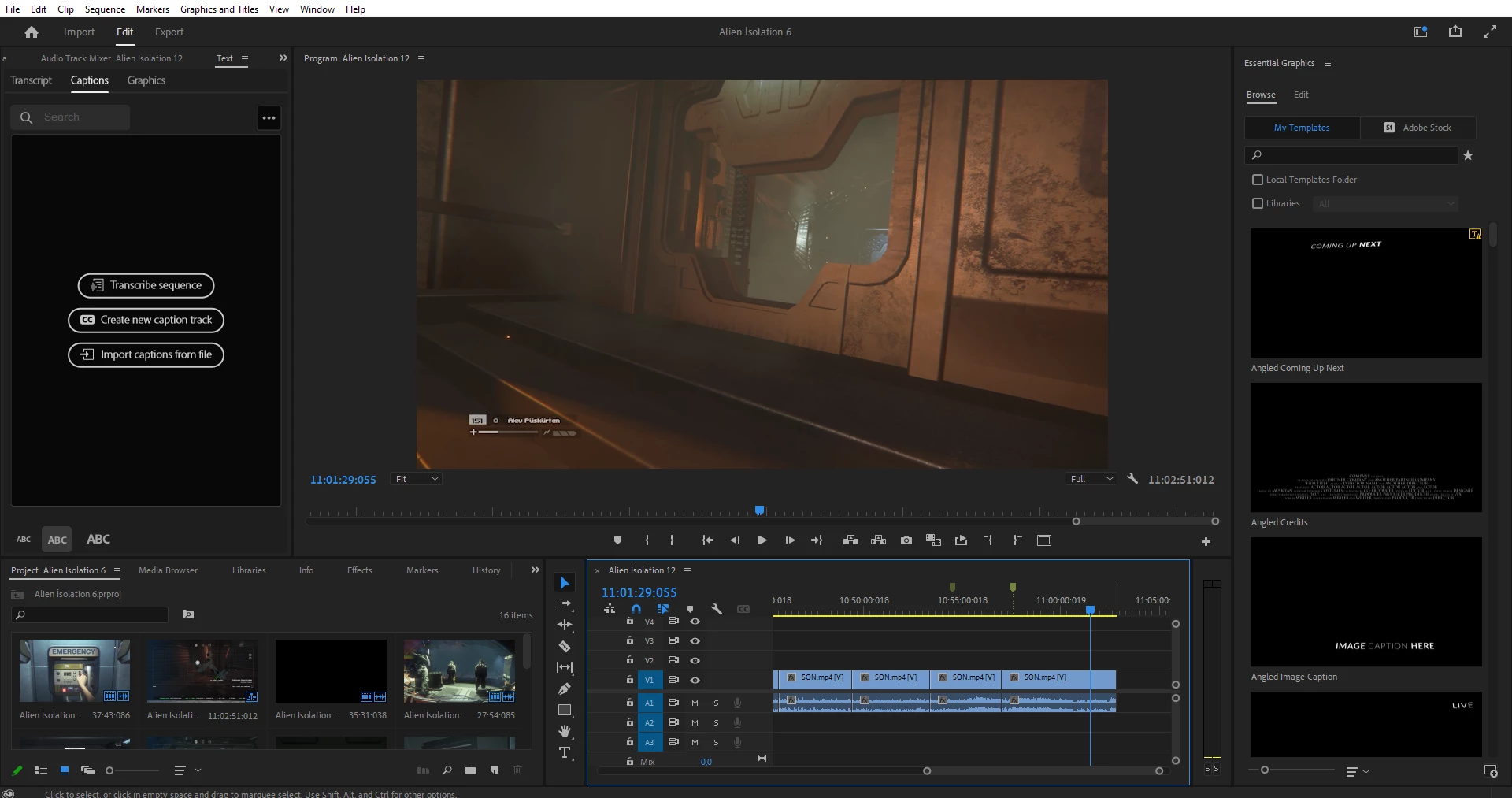Open Text panel menu icon
Screen dimensions: 1512x798
click(x=245, y=58)
